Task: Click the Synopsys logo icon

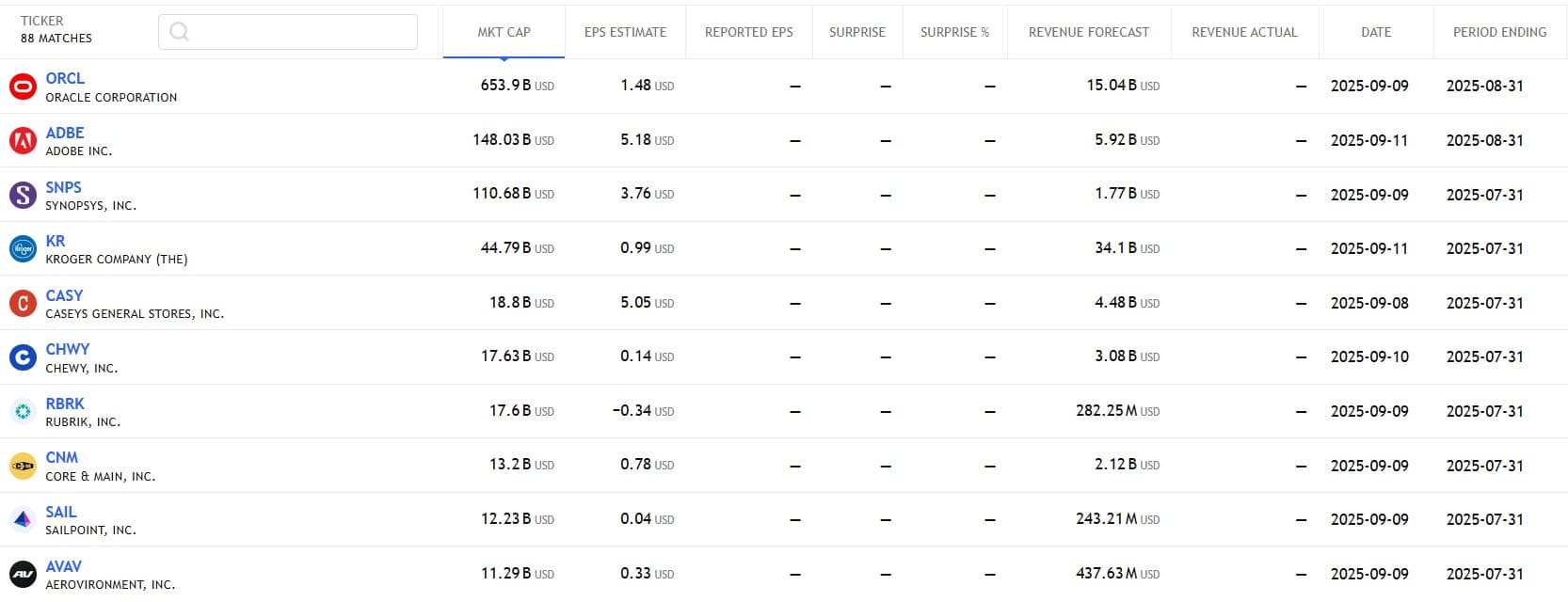Action: click(23, 195)
